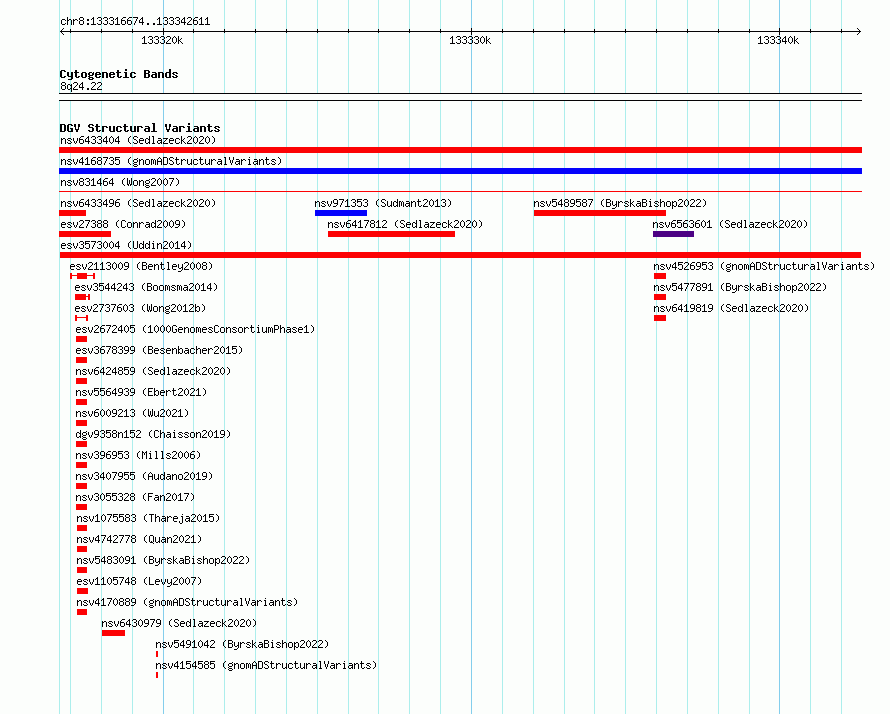Open nsv3407955 (Audano2019) label
Screen dimensions: 890x714
(x=144, y=476)
